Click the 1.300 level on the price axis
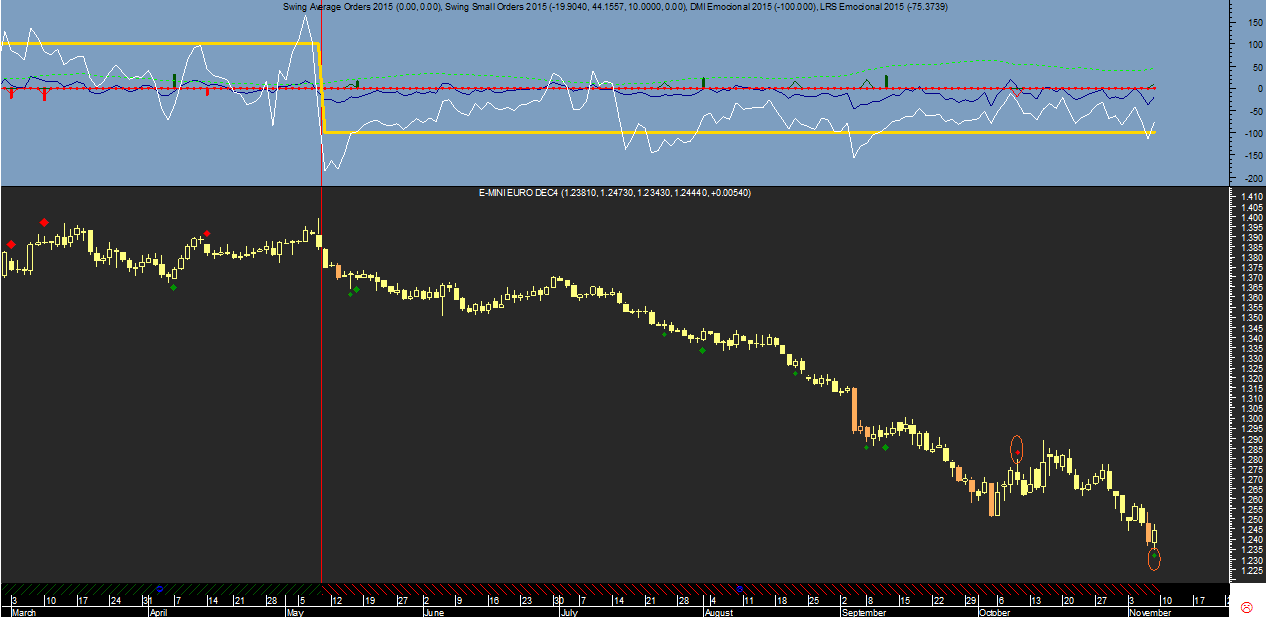Image resolution: width=1266 pixels, height=617 pixels. 1241,419
